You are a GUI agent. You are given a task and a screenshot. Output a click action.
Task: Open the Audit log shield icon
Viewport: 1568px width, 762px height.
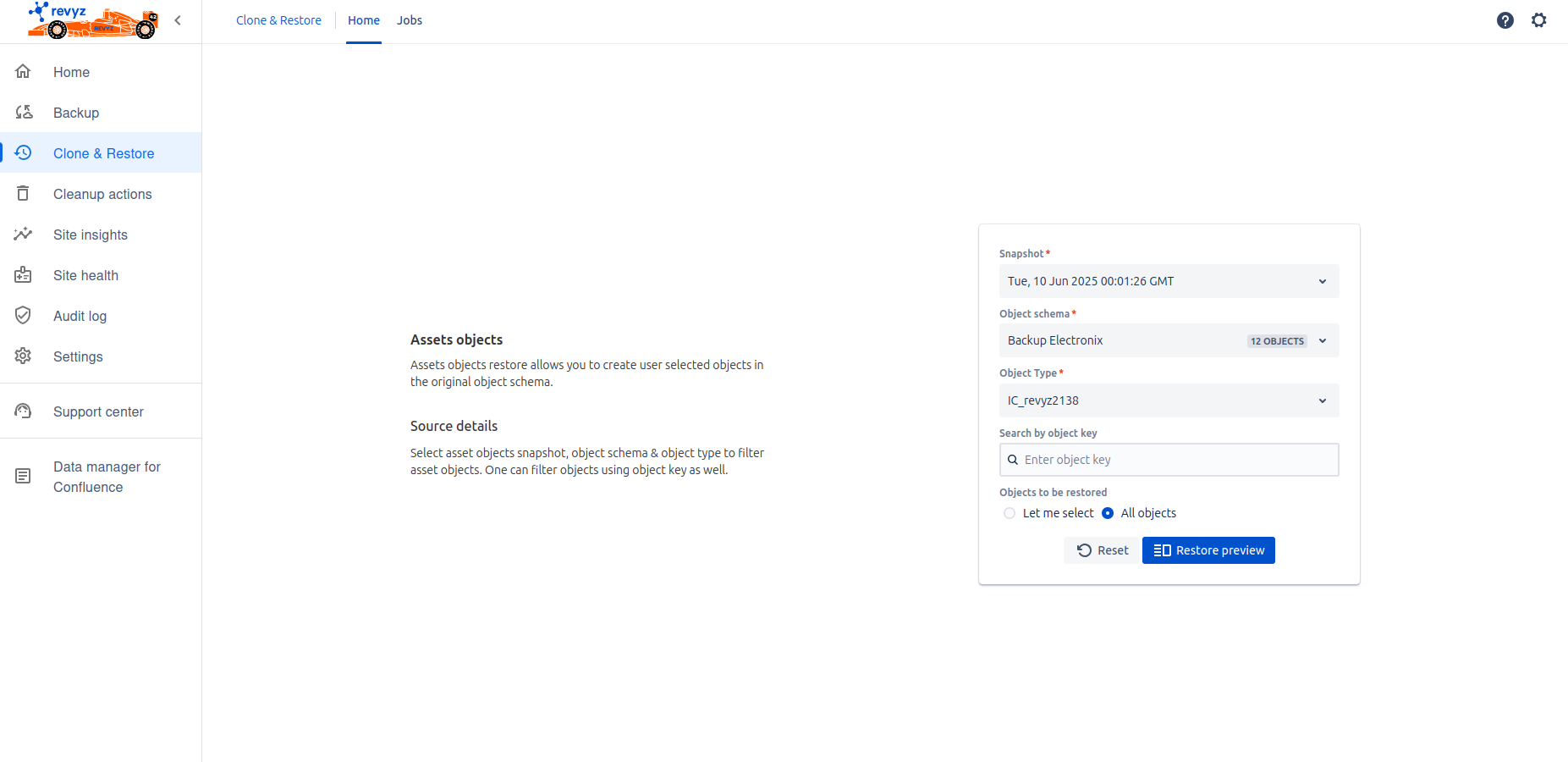pyautogui.click(x=23, y=316)
